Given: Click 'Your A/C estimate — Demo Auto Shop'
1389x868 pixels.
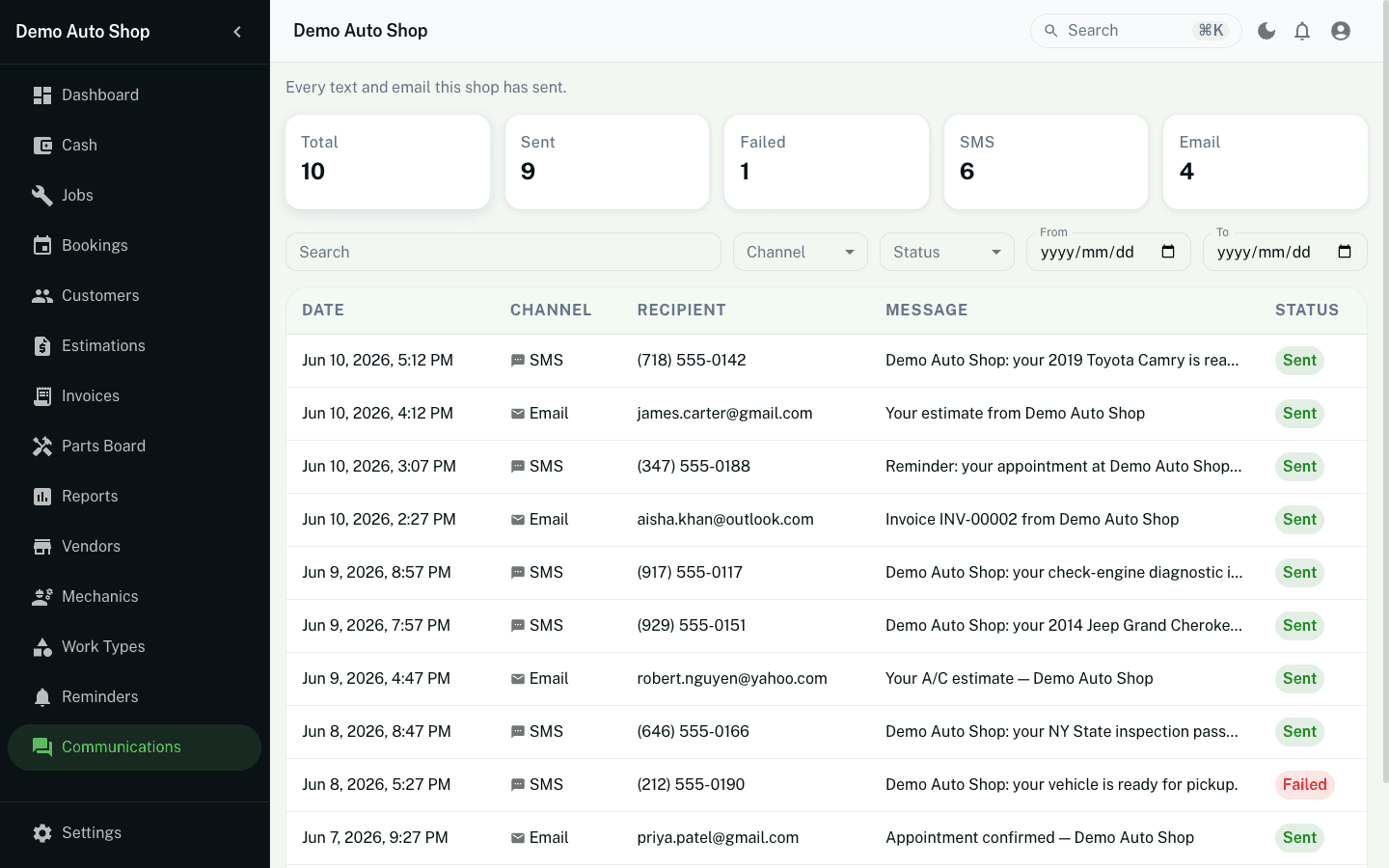Looking at the screenshot, I should point(1020,678).
